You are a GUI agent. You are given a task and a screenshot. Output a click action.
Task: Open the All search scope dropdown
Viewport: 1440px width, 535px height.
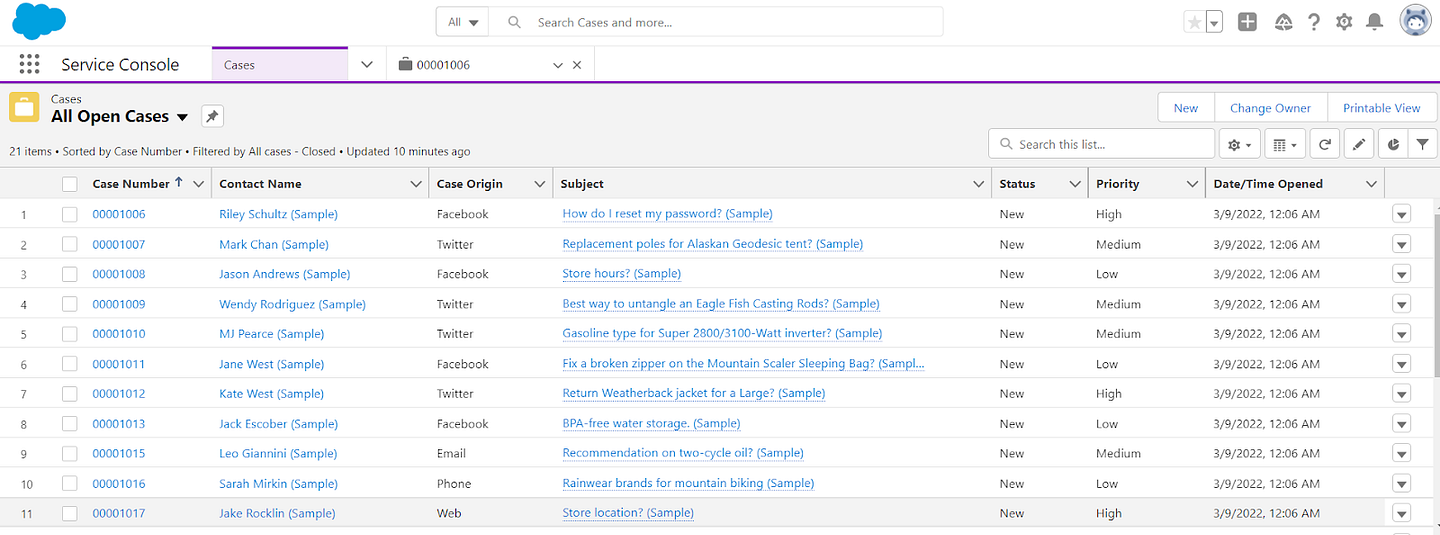[x=463, y=22]
